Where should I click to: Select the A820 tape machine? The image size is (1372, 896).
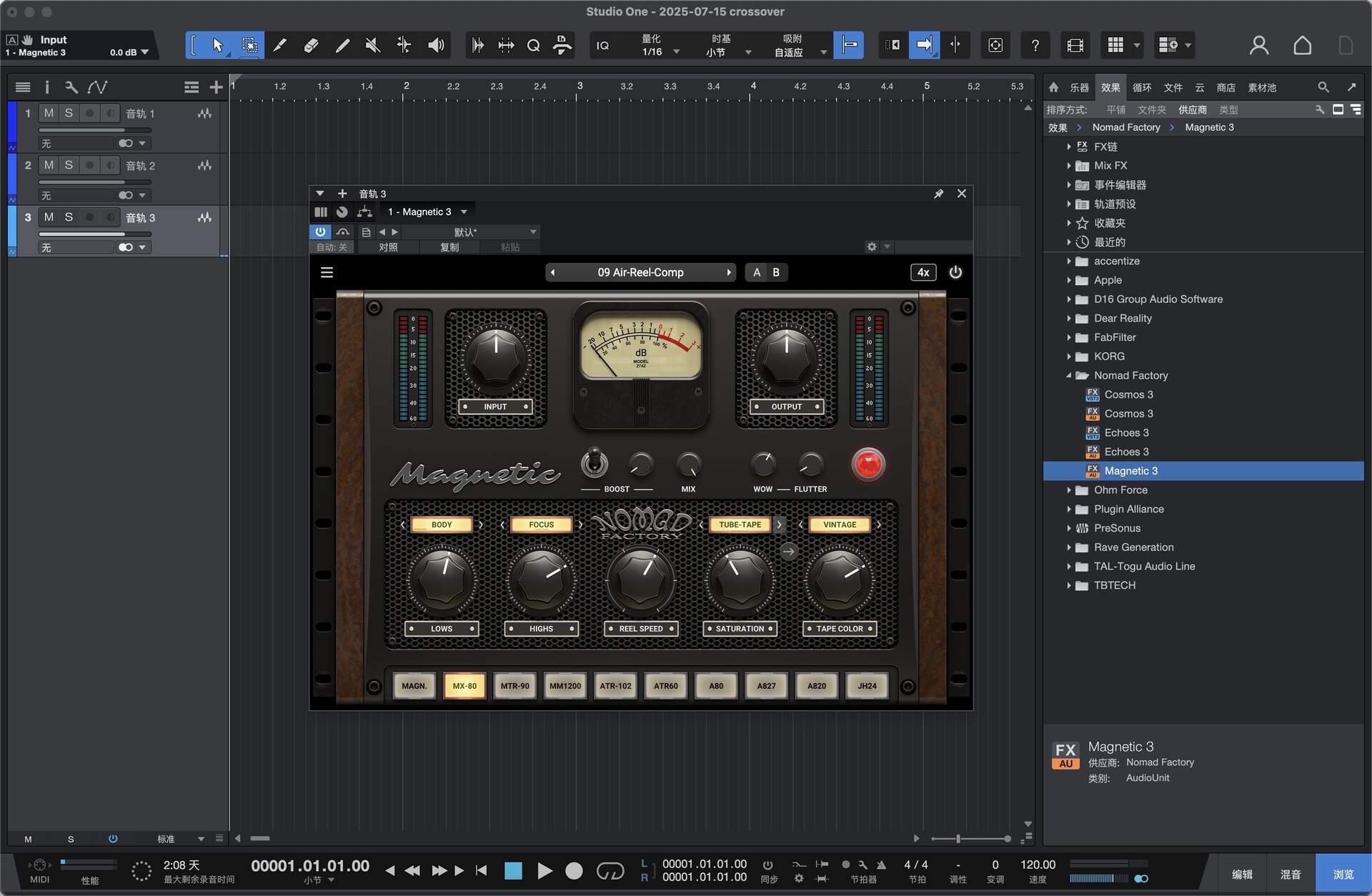point(817,686)
